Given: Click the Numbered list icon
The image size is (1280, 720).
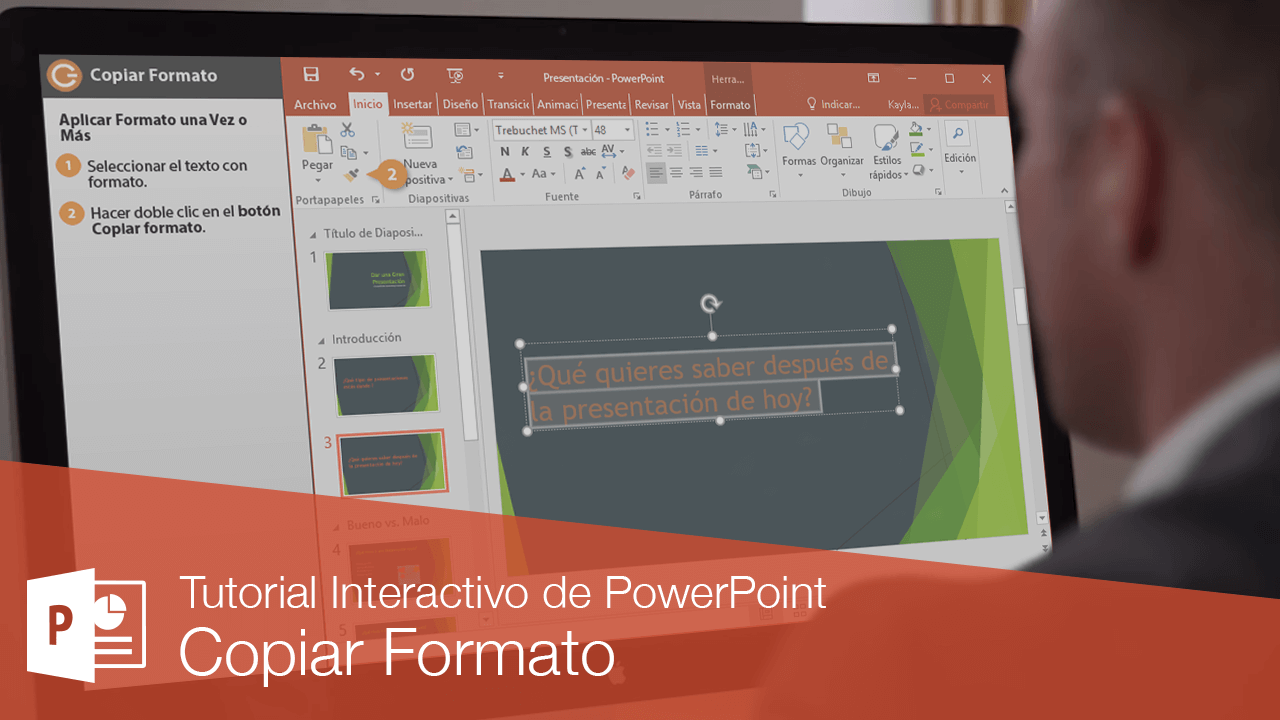Looking at the screenshot, I should click(683, 129).
